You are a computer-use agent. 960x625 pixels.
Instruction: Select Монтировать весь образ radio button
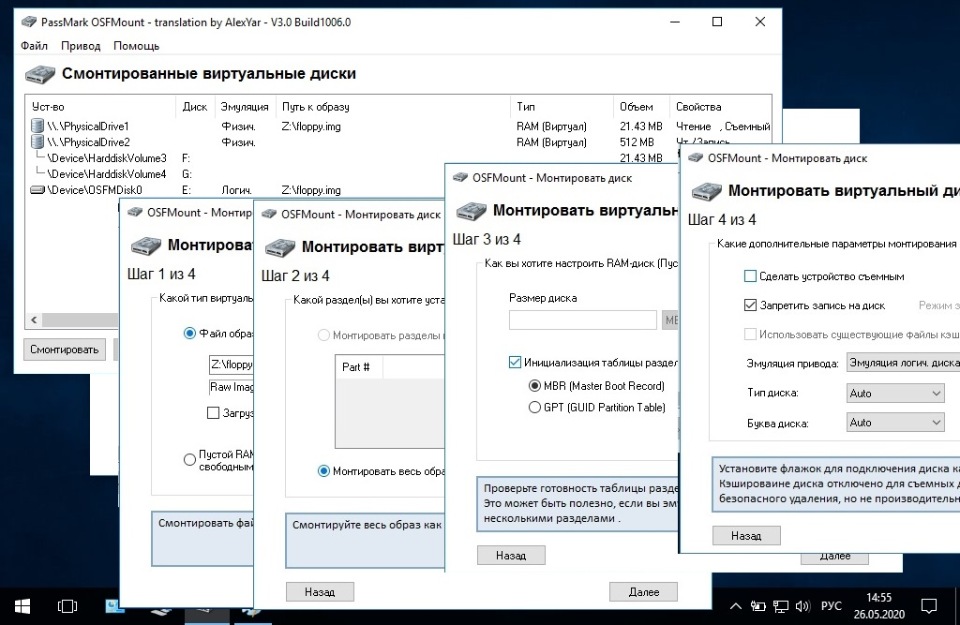(x=324, y=471)
